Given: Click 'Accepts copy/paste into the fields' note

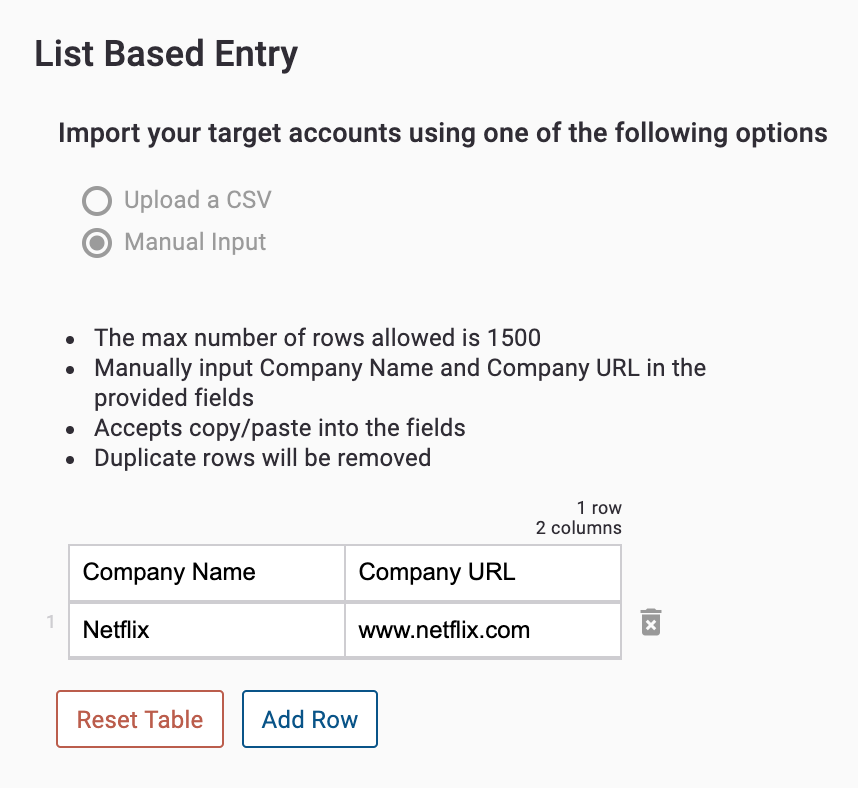Looking at the screenshot, I should coord(280,428).
